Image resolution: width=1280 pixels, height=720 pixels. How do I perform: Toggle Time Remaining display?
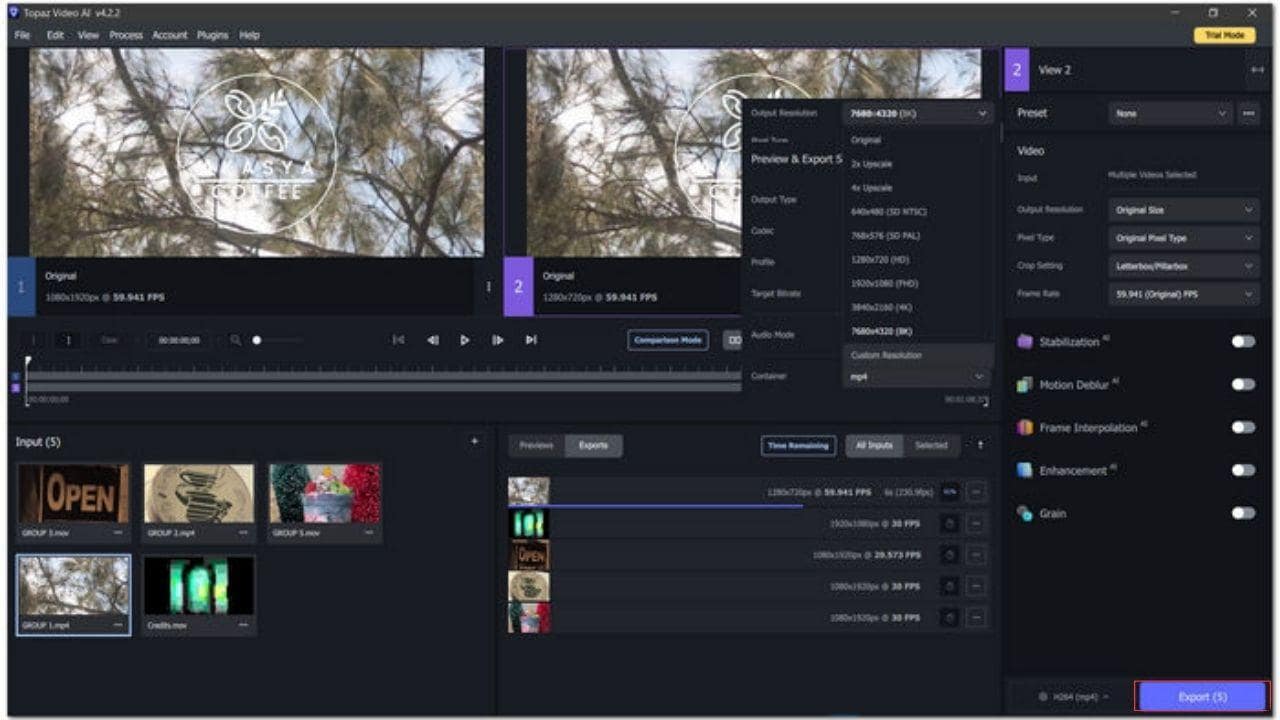(x=799, y=446)
